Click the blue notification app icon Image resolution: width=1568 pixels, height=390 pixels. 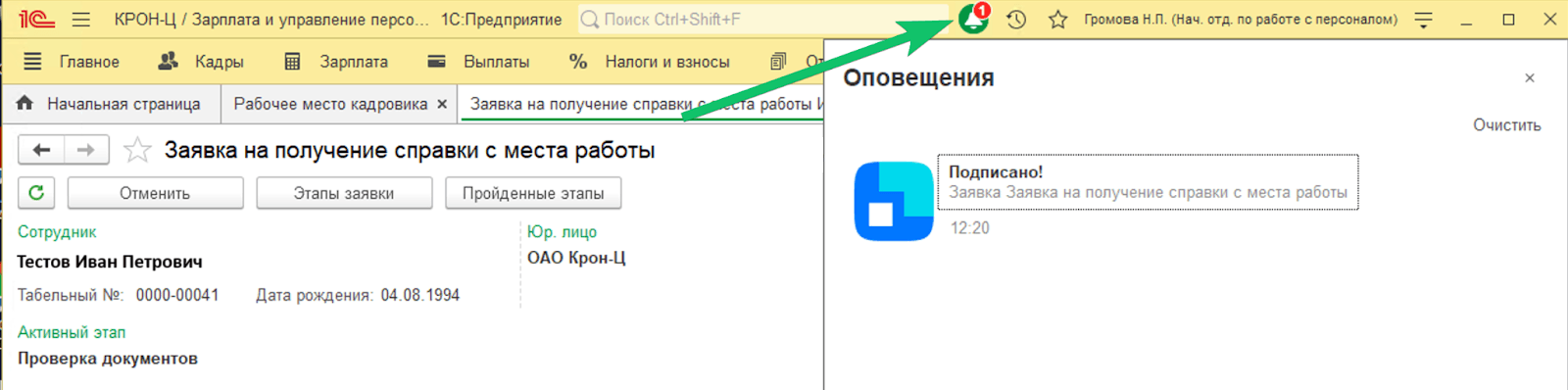pyautogui.click(x=894, y=201)
